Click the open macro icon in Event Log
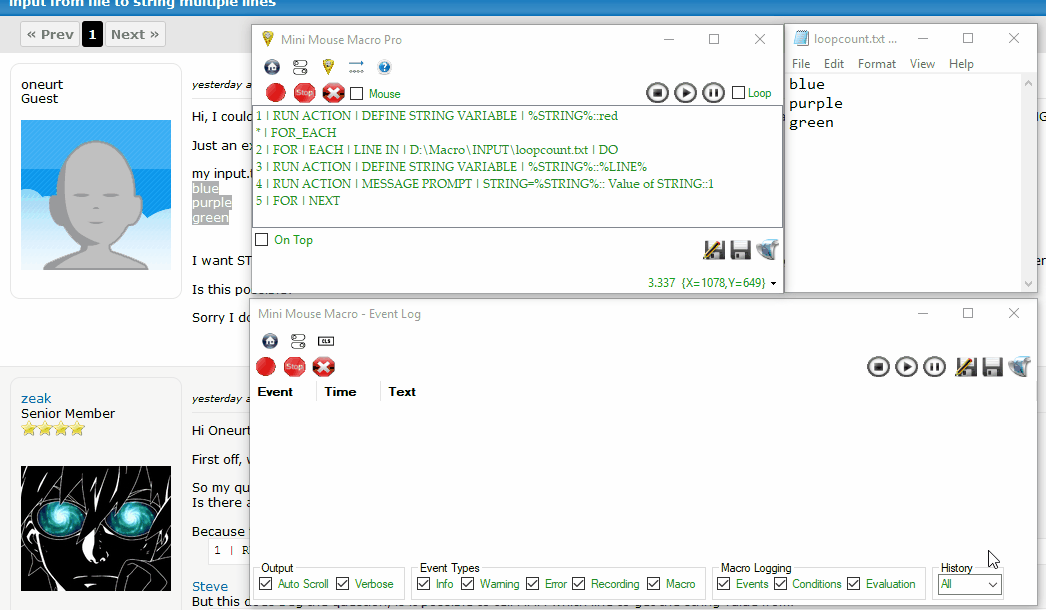 pos(1019,366)
